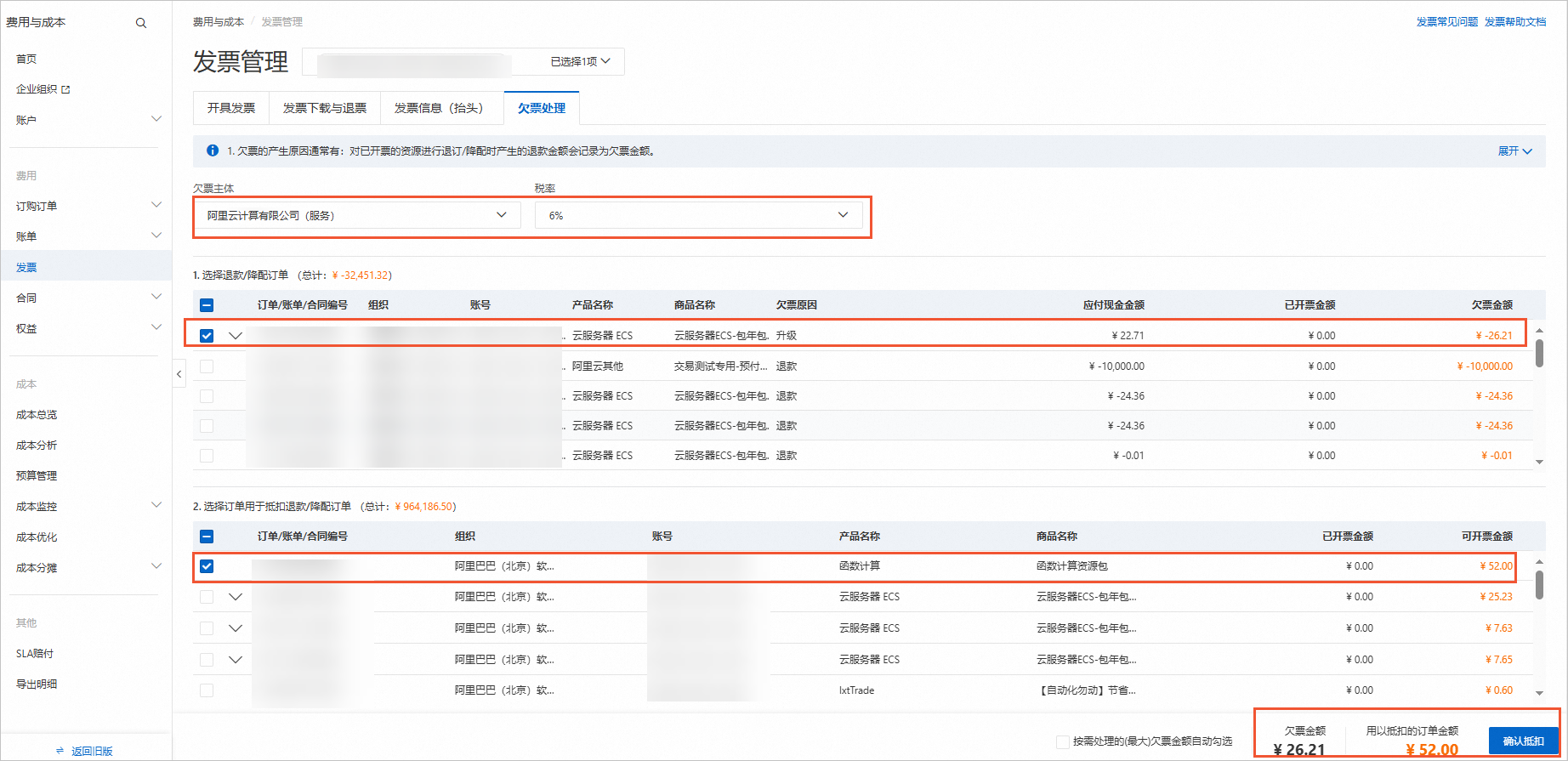This screenshot has height=761, width=1568.
Task: Open the 税率 6% dropdown
Action: [x=698, y=215]
